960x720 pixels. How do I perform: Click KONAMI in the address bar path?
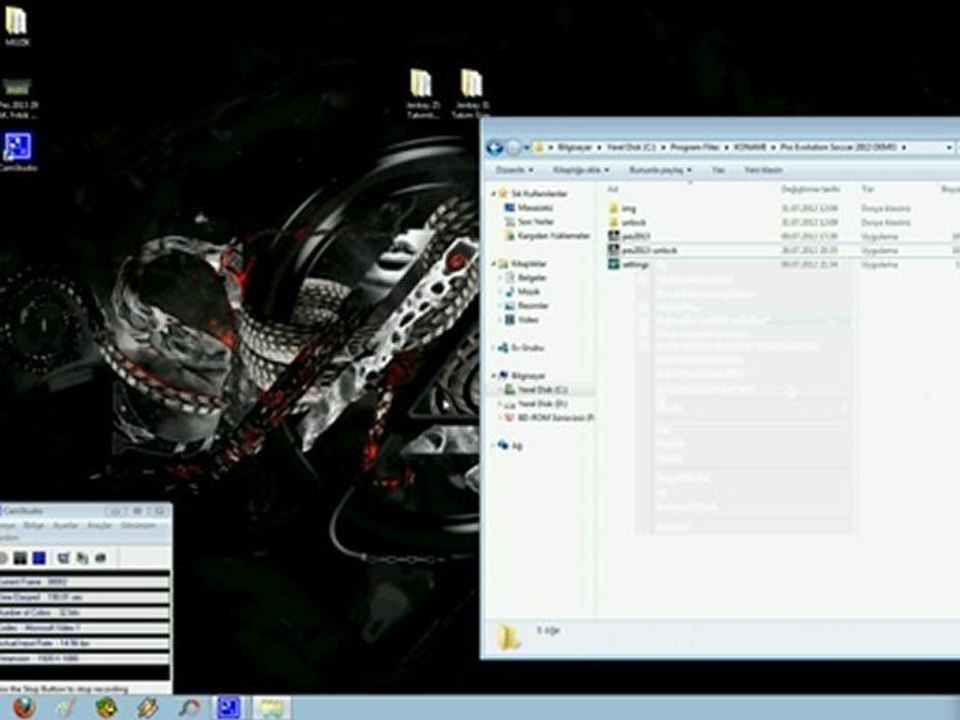[x=750, y=148]
